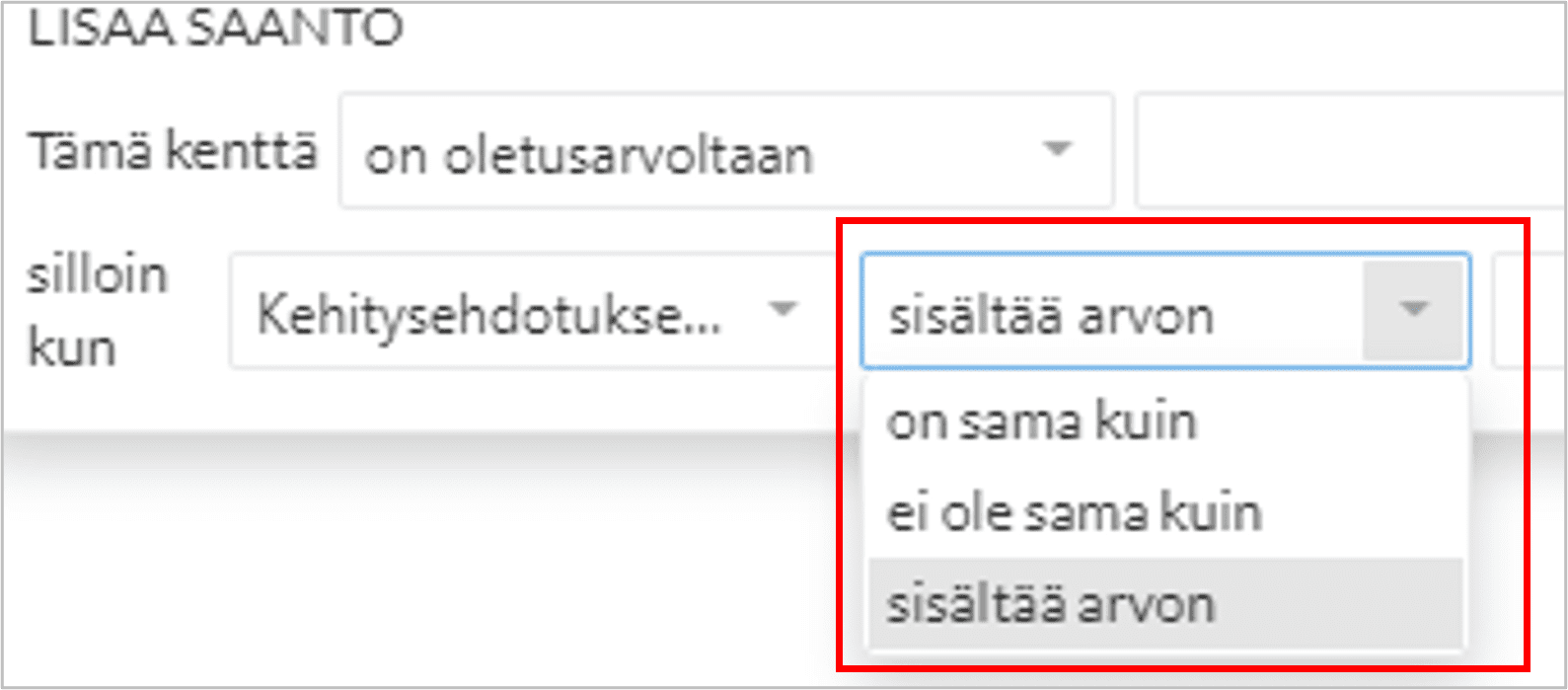Screen dimensions: 1568x690
Task: Click the "silloin kun" label
Action: (x=97, y=311)
